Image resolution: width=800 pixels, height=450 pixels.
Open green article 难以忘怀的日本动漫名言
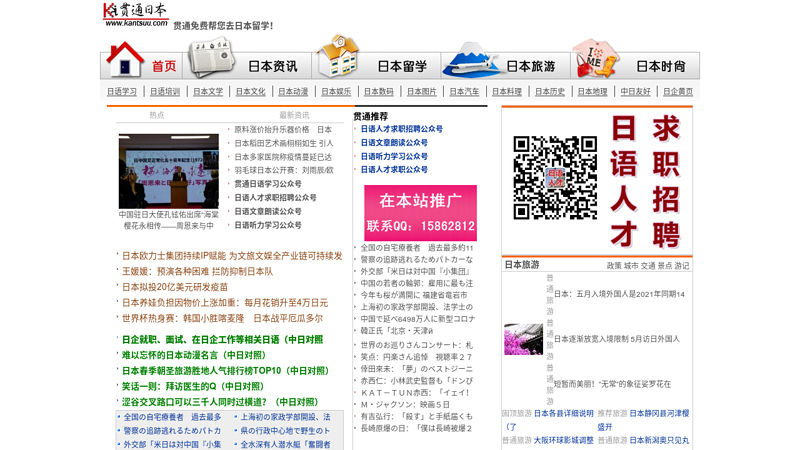194,355
